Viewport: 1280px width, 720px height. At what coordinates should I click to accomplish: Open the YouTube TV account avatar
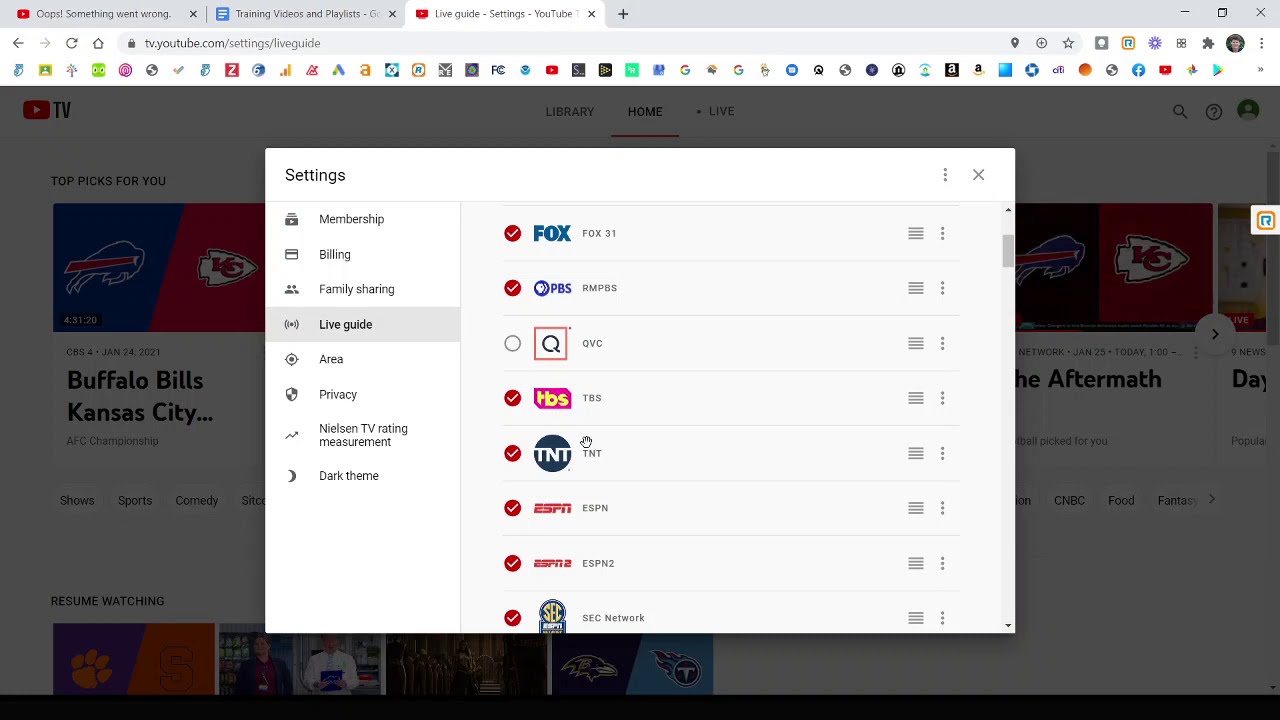point(1248,111)
